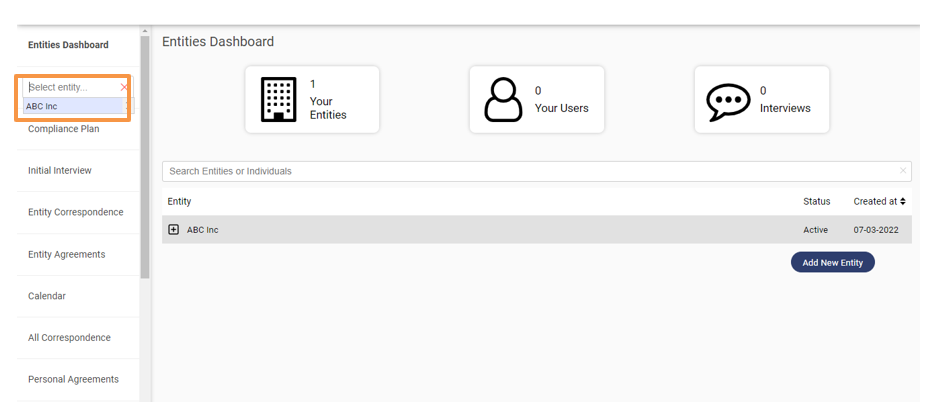This screenshot has height=419, width=927.
Task: Go to Compliance Plan menu item
Action: [x=63, y=129]
